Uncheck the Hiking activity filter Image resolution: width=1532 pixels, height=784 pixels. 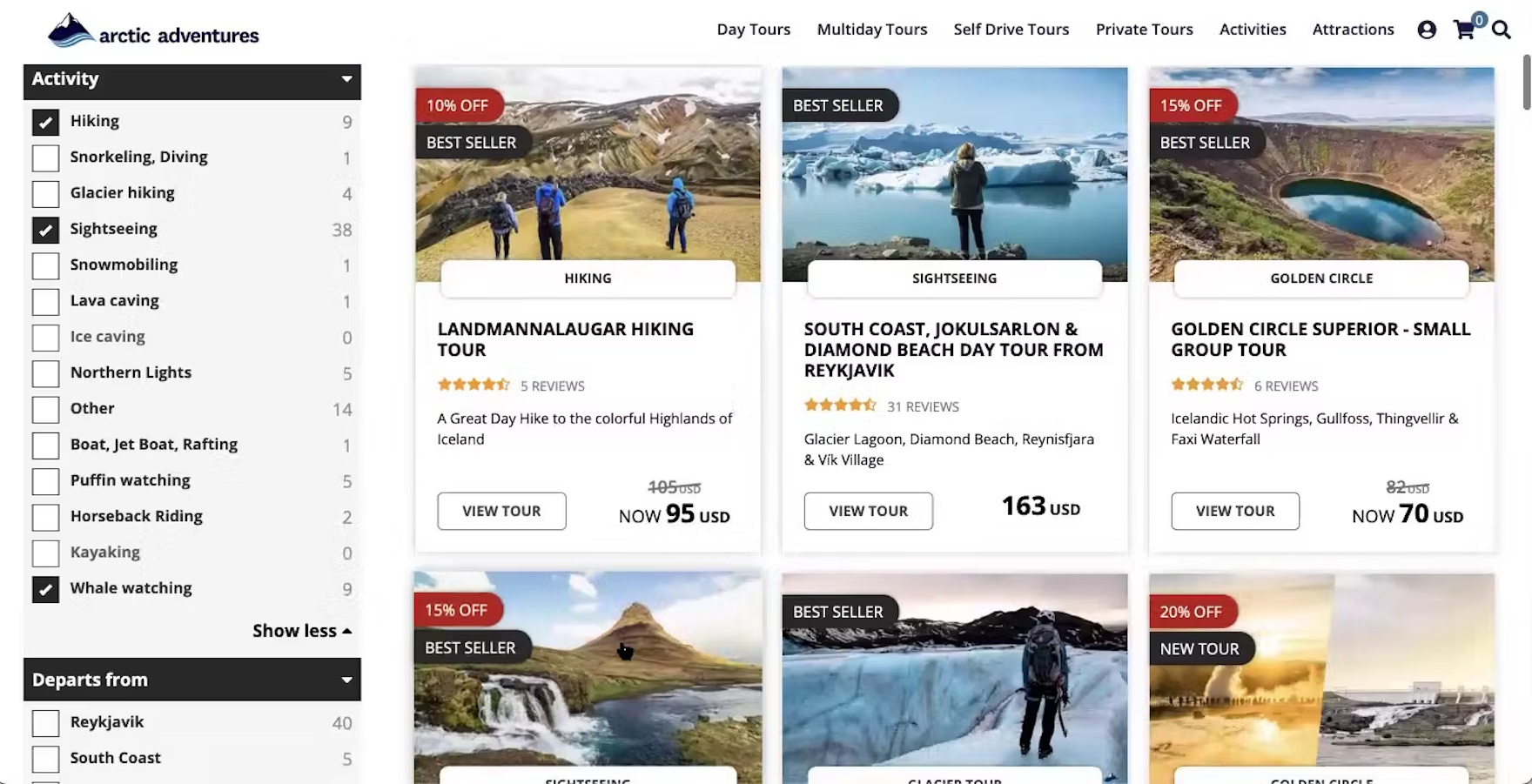click(x=45, y=122)
